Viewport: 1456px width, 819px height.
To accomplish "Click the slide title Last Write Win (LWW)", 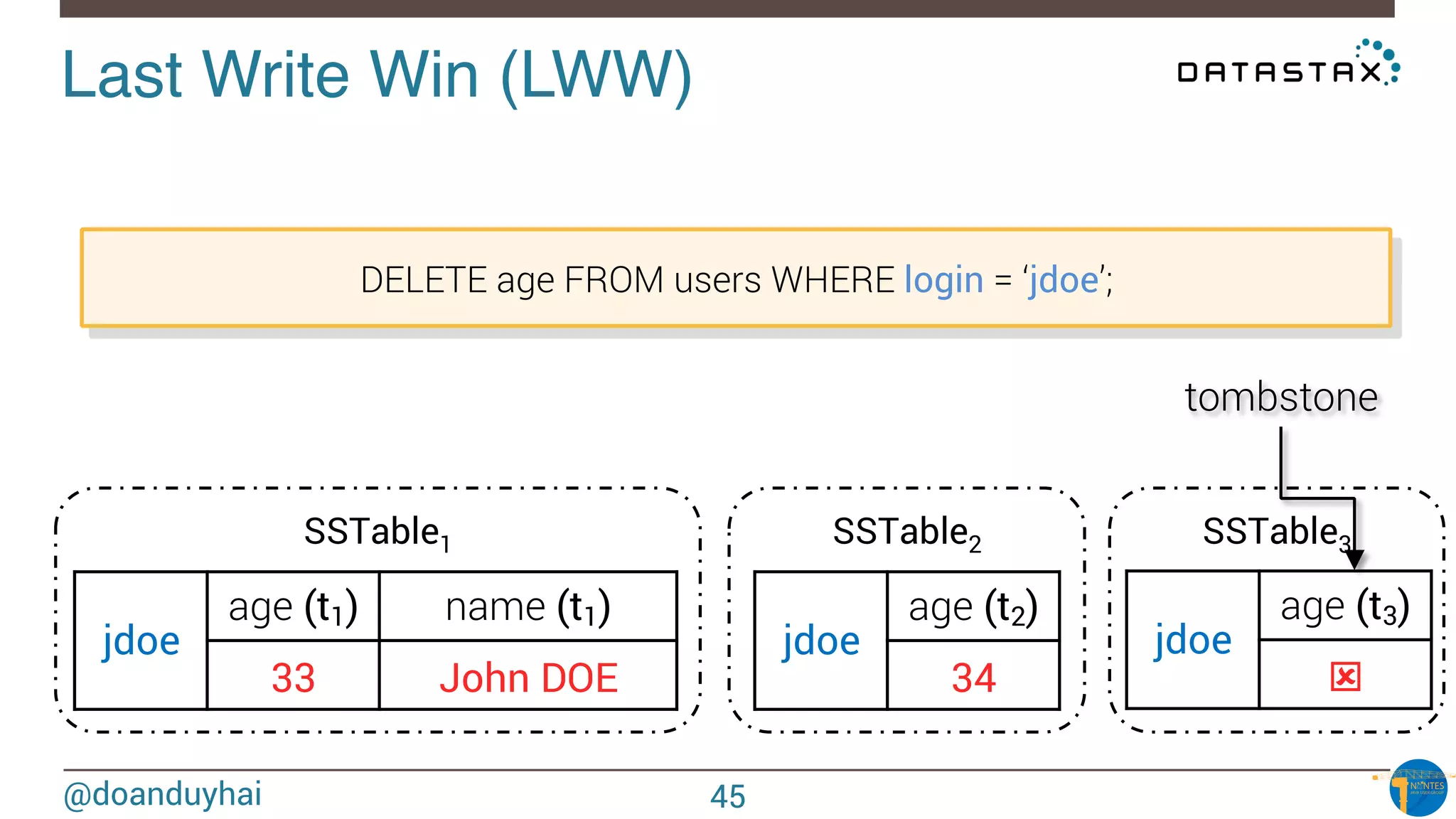I will [x=377, y=75].
